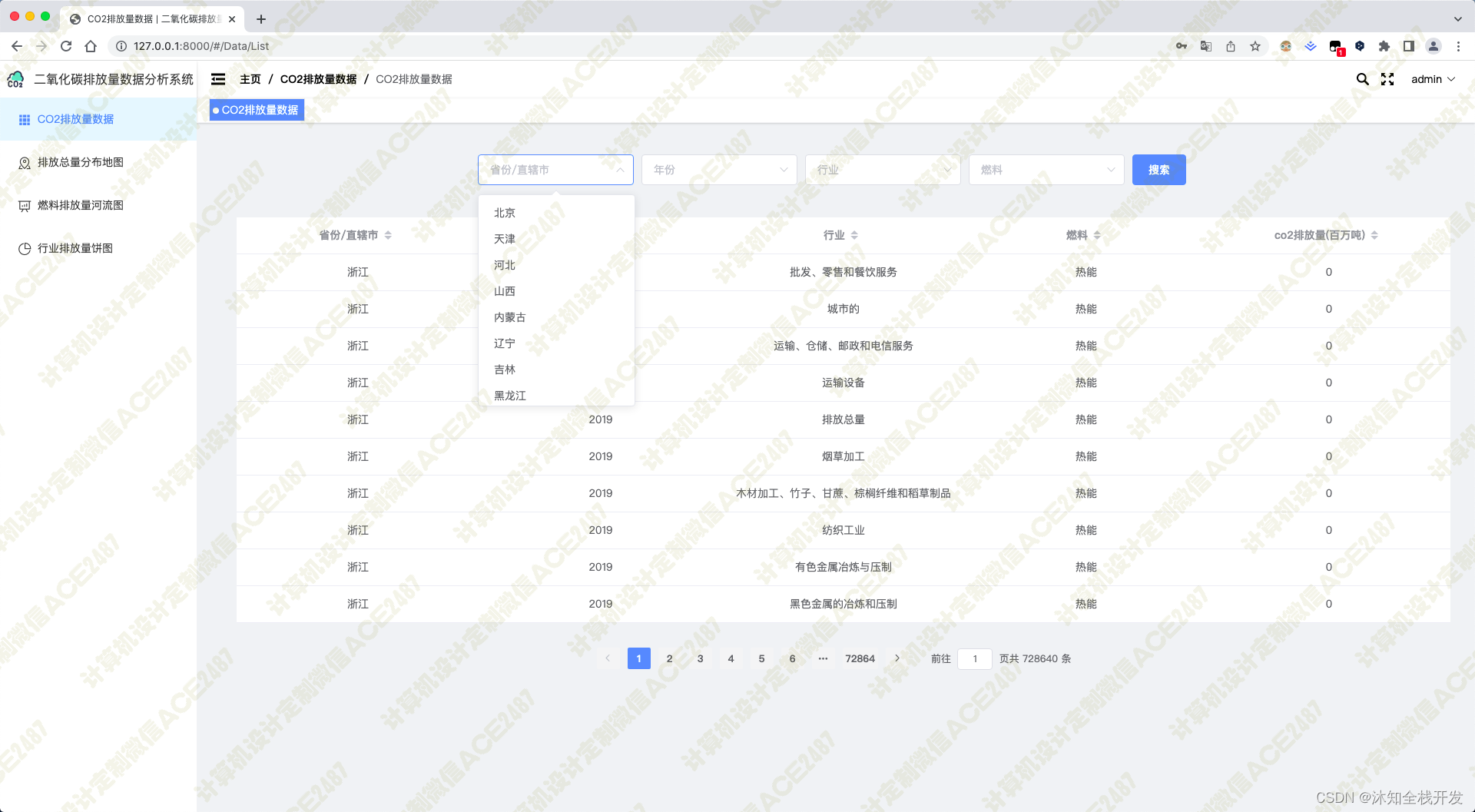Screen dimensions: 1475x812
Task: Click the map pin icon for 排放总量分布地图
Action: (24, 163)
